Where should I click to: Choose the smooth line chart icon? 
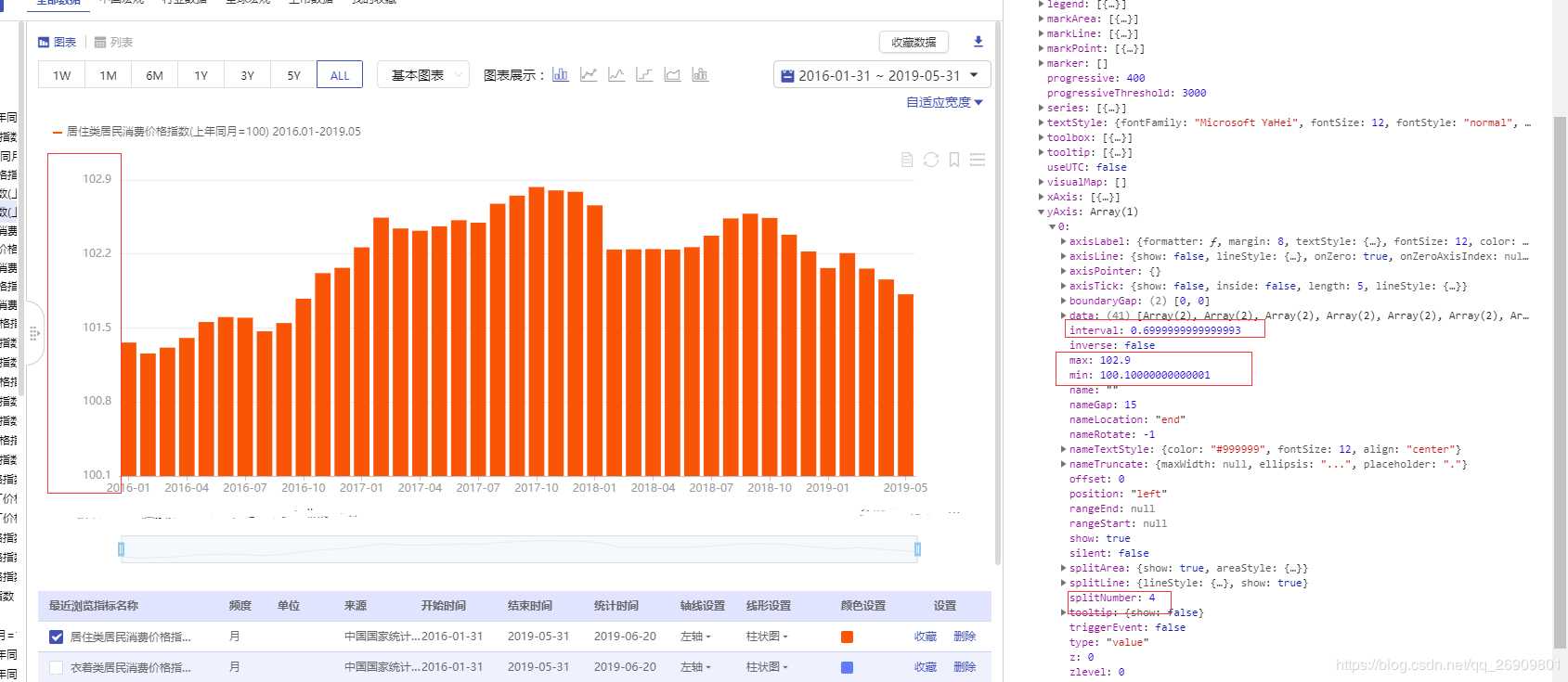coord(616,74)
